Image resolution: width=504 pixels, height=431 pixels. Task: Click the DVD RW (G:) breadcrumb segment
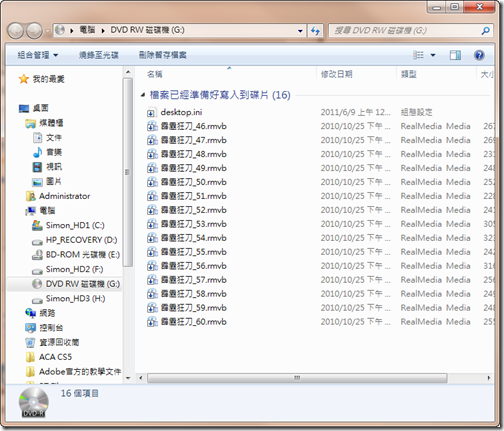coord(147,30)
